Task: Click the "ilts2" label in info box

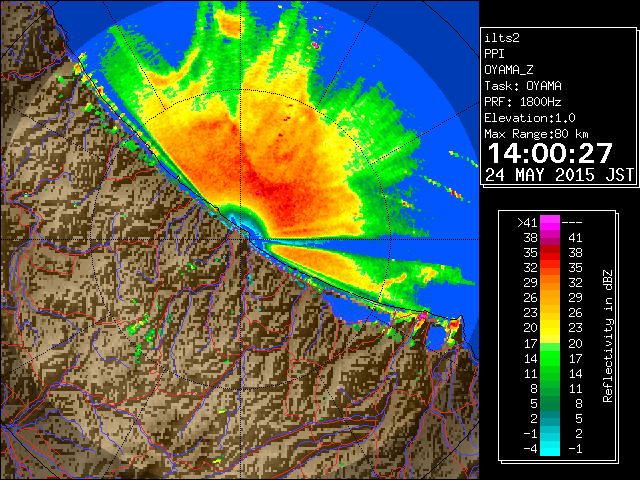Action: point(502,38)
